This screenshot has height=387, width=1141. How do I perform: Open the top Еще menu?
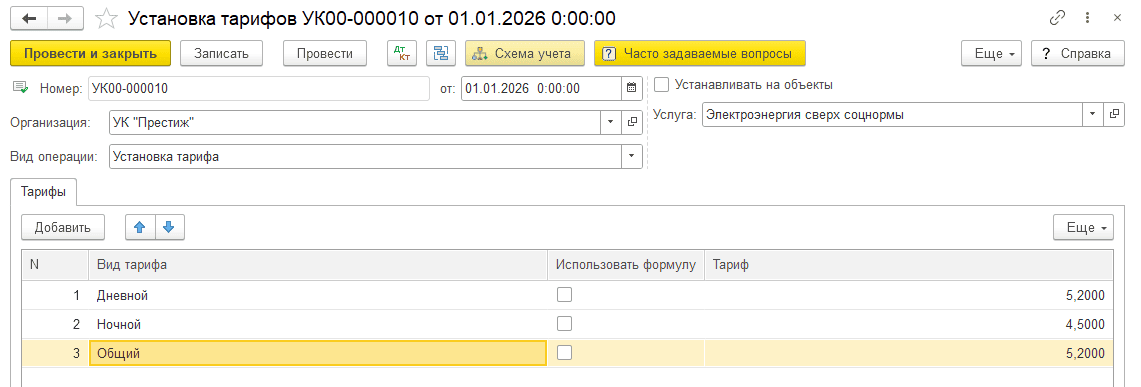[992, 53]
